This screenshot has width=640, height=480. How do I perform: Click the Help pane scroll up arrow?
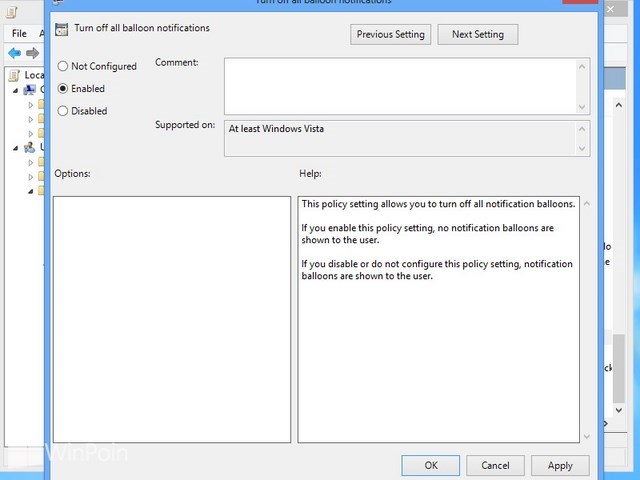pos(587,204)
